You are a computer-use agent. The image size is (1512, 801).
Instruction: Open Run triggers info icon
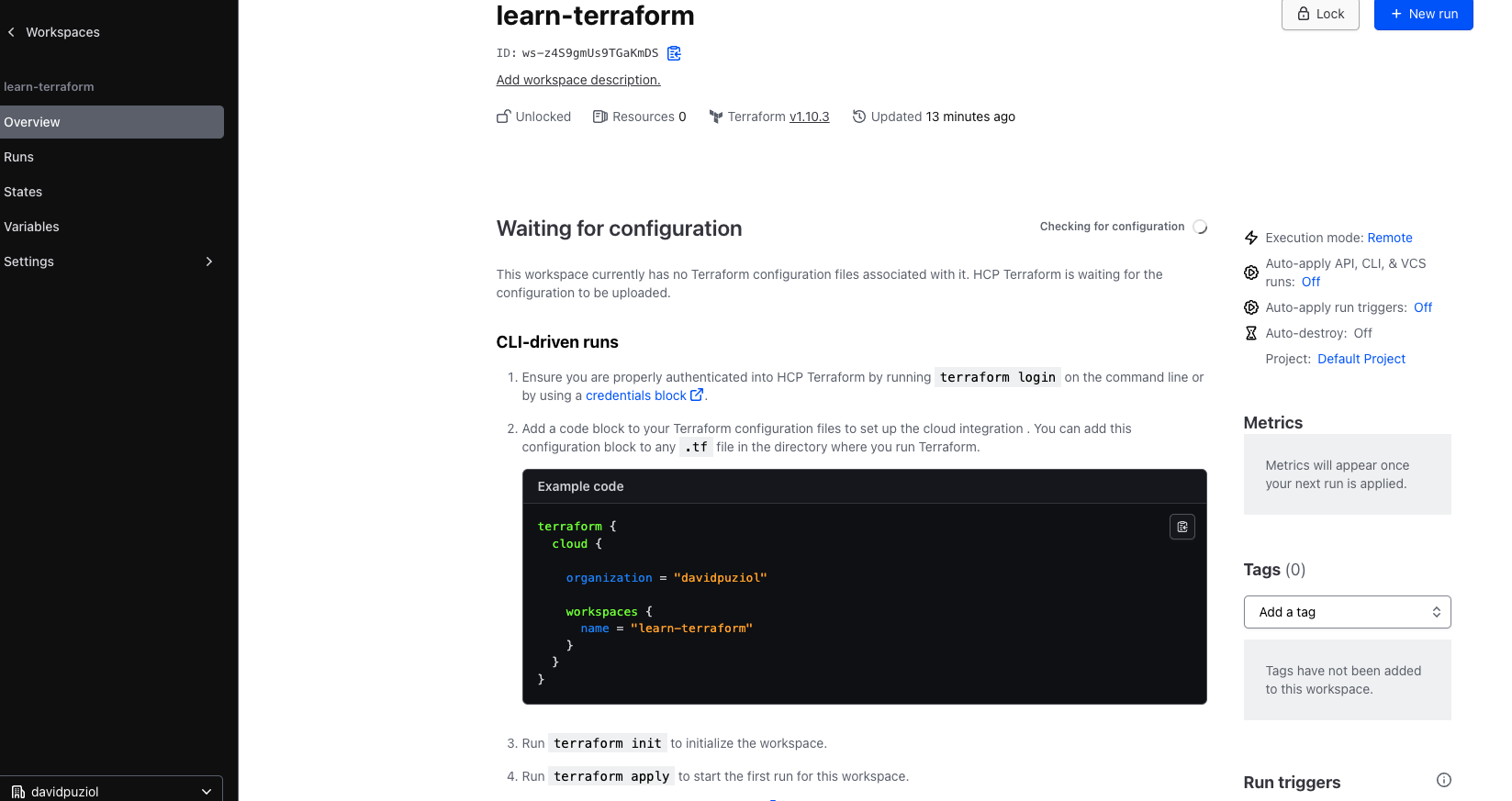[x=1444, y=780]
